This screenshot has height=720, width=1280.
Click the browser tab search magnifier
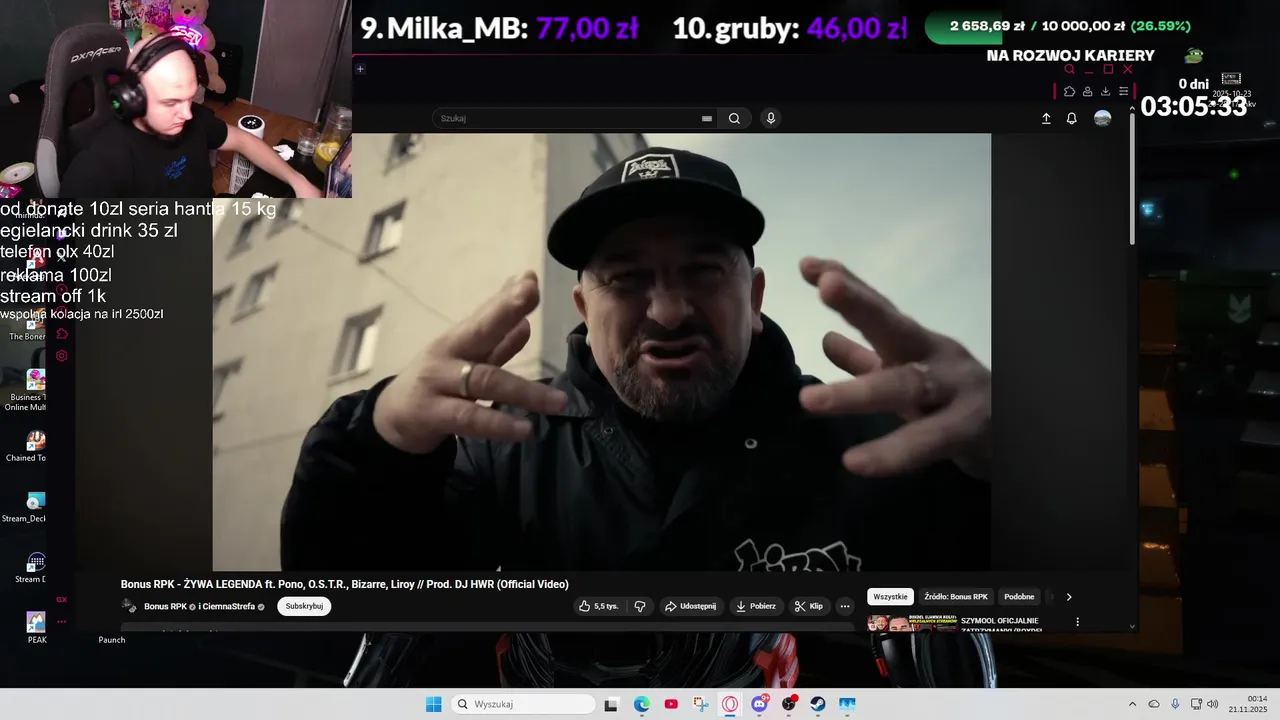pyautogui.click(x=1069, y=69)
